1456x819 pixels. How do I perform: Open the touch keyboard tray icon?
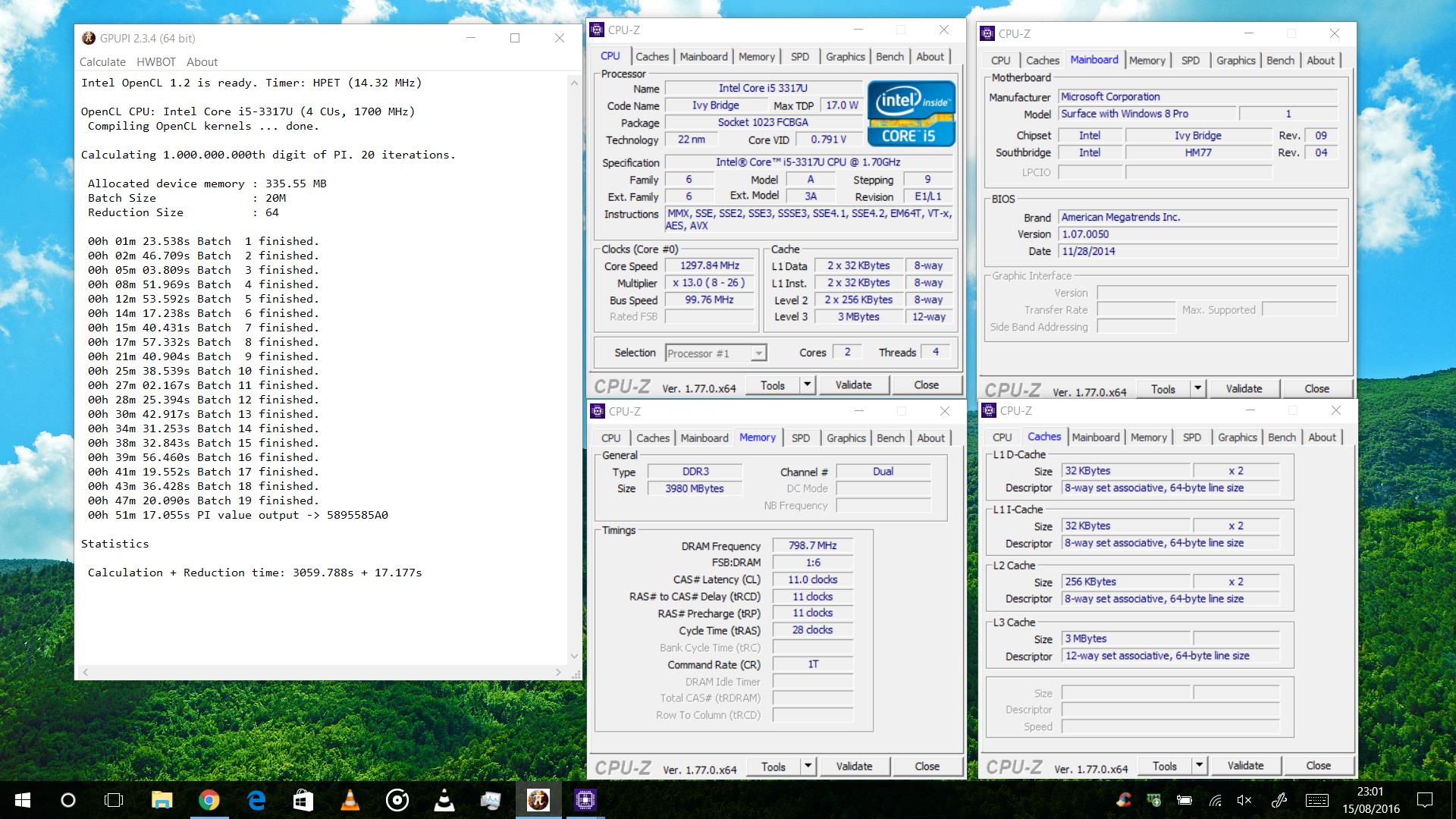pos(1317,800)
